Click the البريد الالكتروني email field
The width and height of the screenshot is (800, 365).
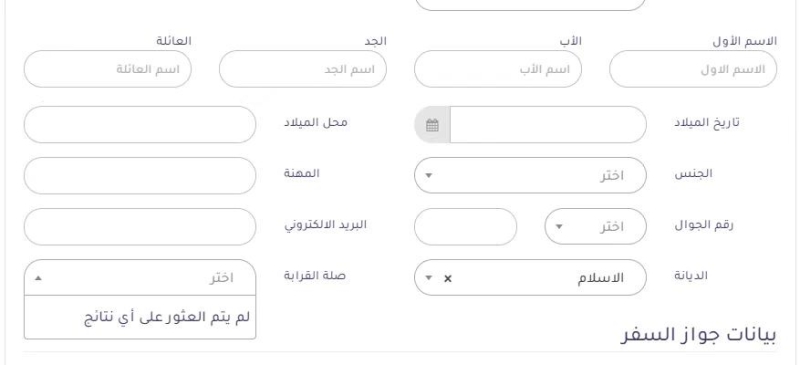[x=140, y=227]
